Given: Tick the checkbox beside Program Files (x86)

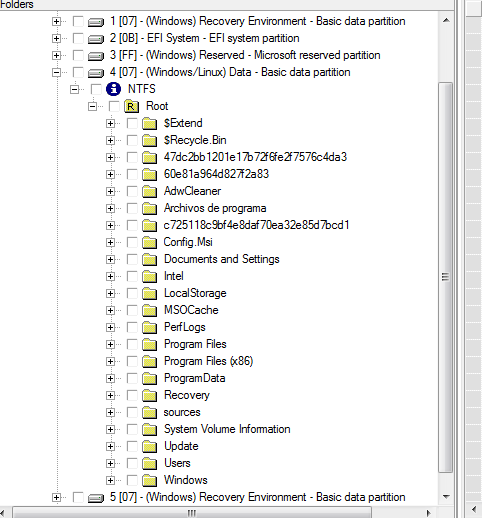Looking at the screenshot, I should point(132,361).
